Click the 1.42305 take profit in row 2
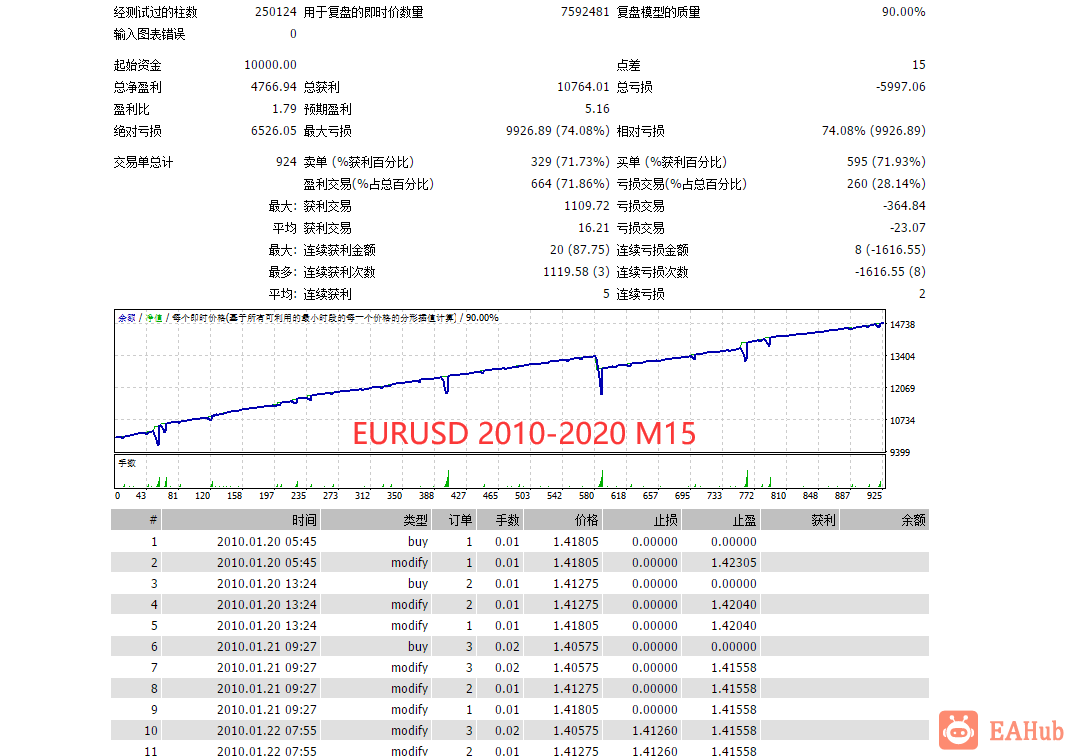This screenshot has height=756, width=1078. pyautogui.click(x=734, y=562)
